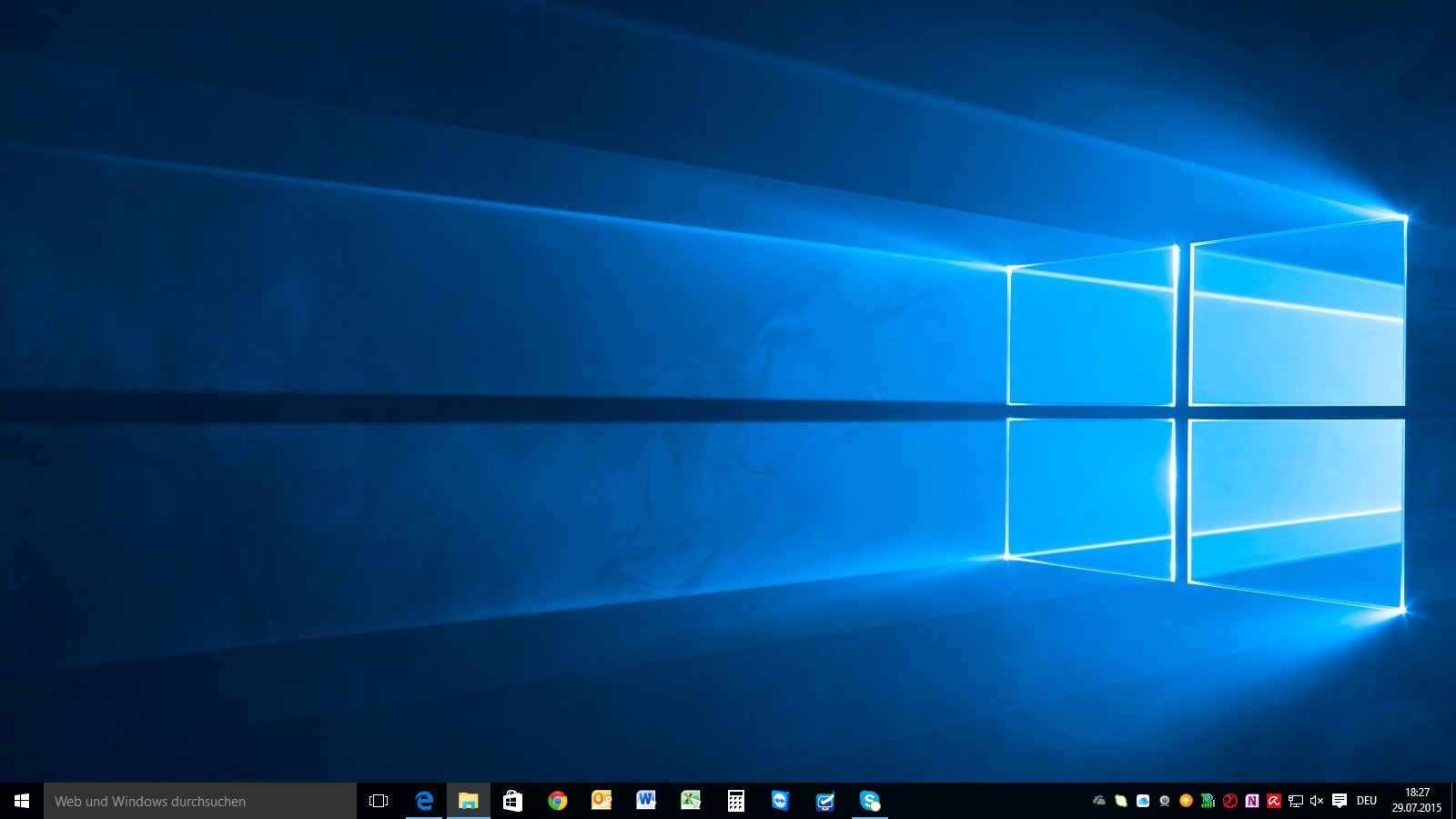
Task: Click the muted volume speaker icon
Action: click(x=1317, y=801)
